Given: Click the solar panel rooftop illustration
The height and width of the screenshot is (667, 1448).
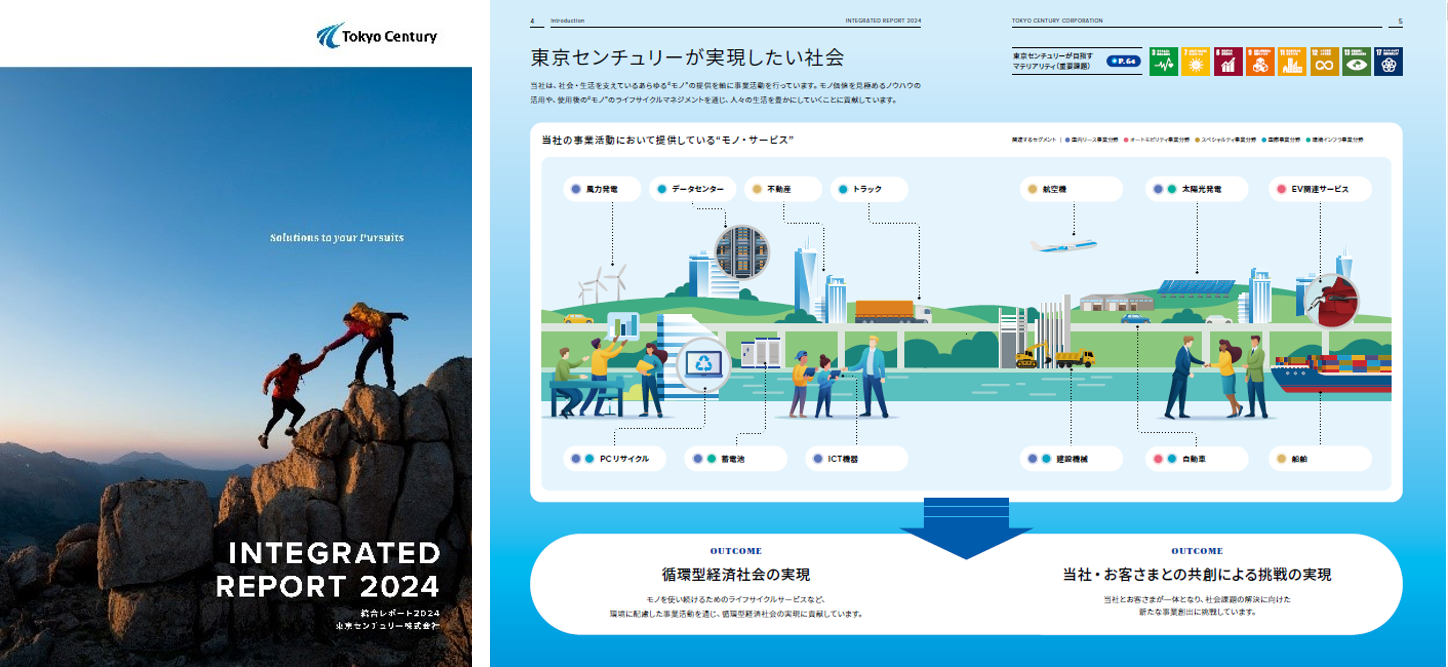Looking at the screenshot, I should coord(1196,287).
